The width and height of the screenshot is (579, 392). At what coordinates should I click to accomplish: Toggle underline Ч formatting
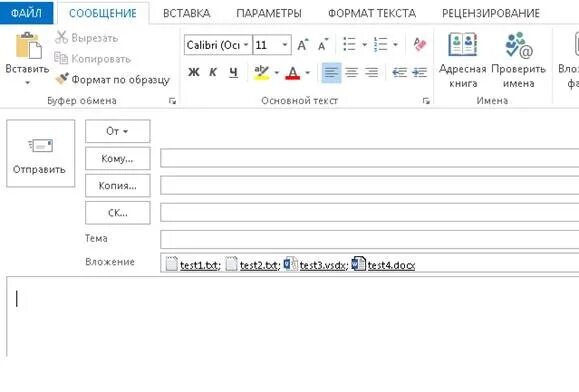[x=233, y=72]
